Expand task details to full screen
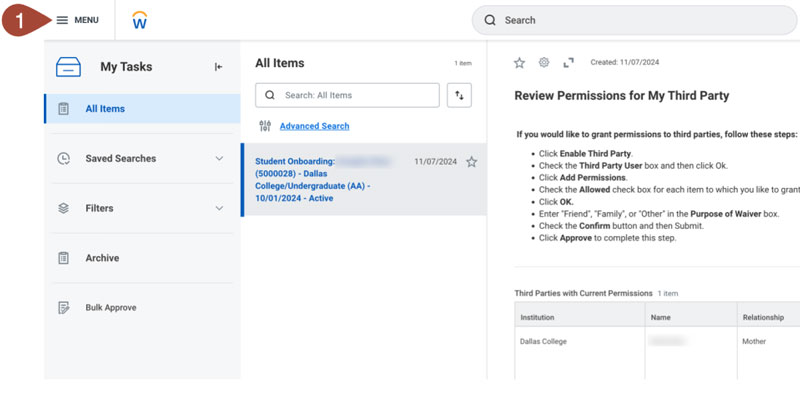The image size is (800, 400). (x=569, y=63)
